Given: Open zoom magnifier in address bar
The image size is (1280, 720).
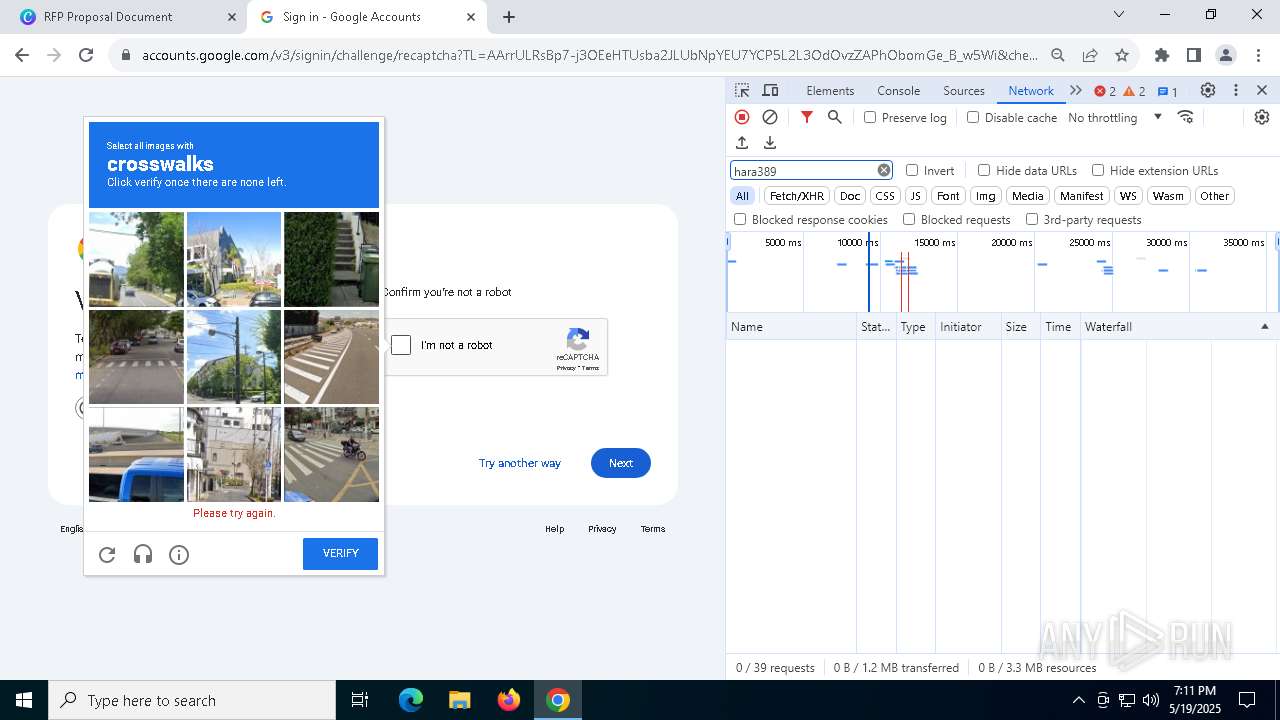Looking at the screenshot, I should coord(1058,55).
